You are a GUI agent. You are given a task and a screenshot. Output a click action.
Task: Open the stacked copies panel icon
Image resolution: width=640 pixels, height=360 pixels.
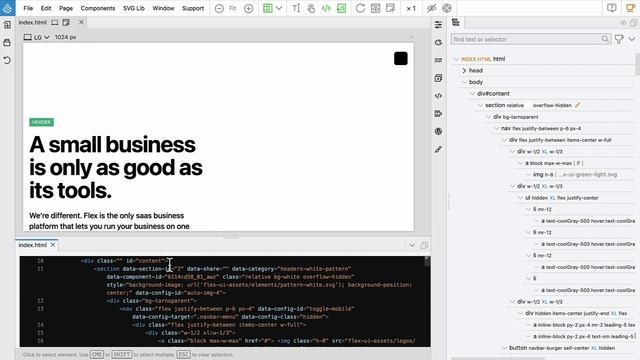pyautogui.click(x=438, y=78)
